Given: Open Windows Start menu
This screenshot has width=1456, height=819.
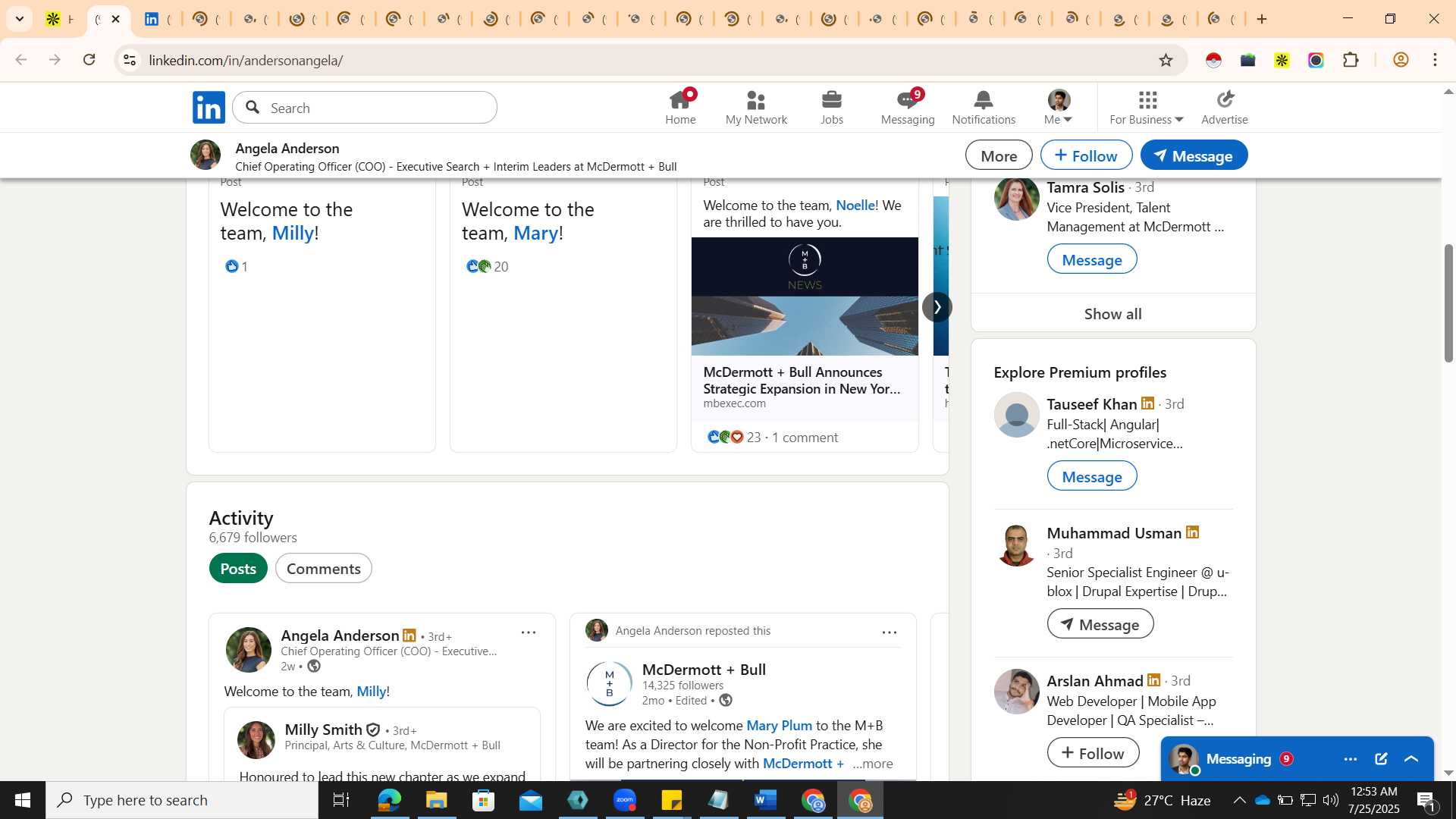Looking at the screenshot, I should tap(22, 800).
